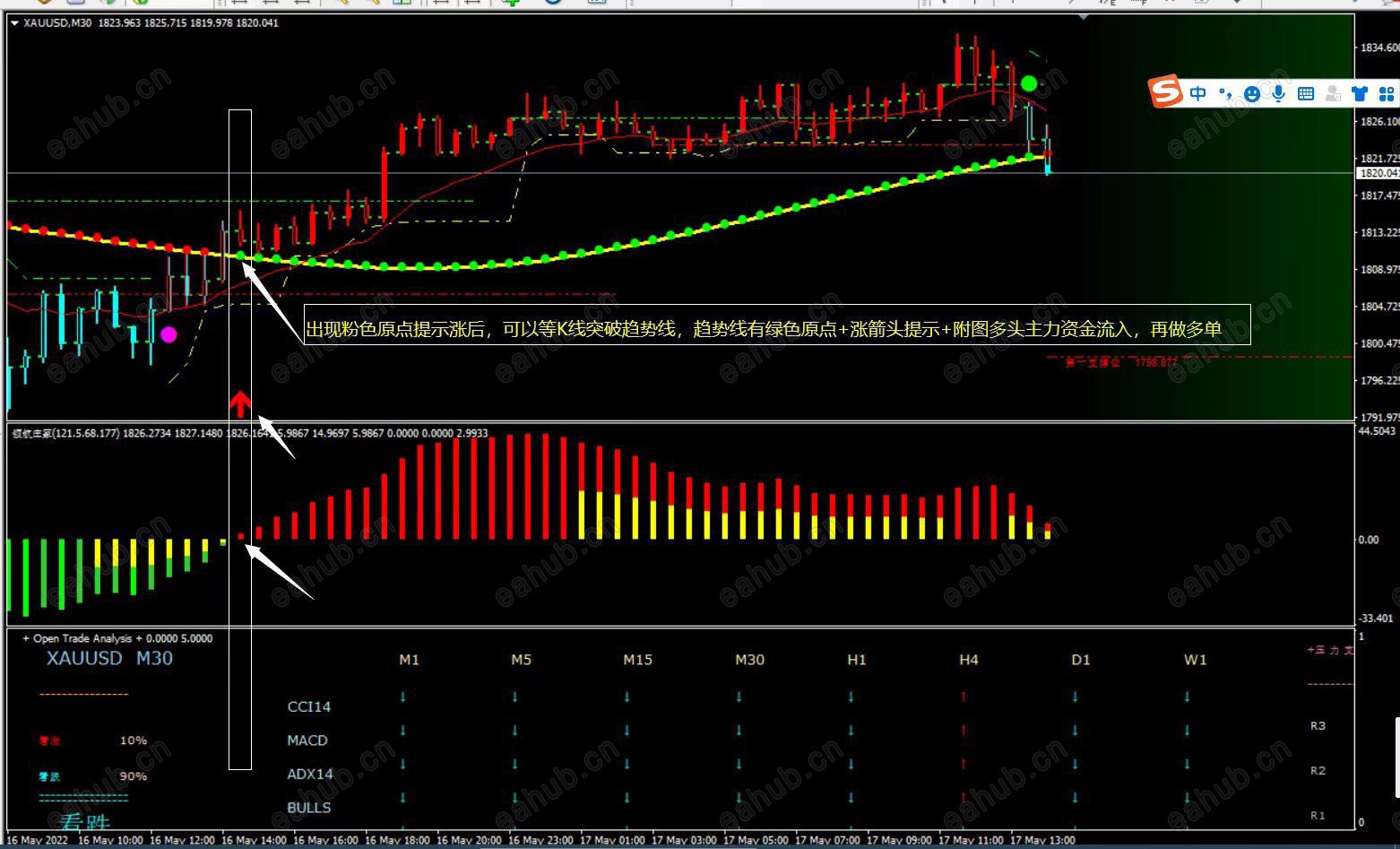Click the chart shift triangle marker
Image resolution: width=1400 pixels, height=849 pixels.
1084,17
